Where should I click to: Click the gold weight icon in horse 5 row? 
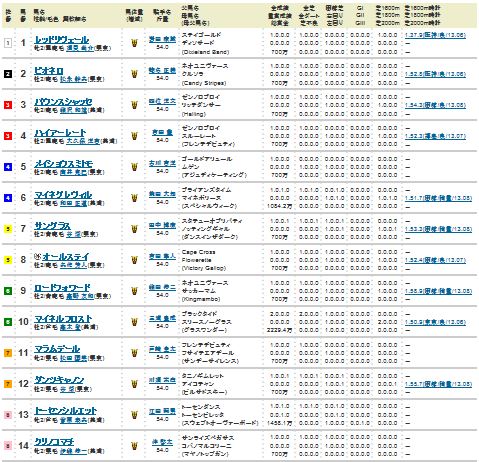[x=134, y=167]
